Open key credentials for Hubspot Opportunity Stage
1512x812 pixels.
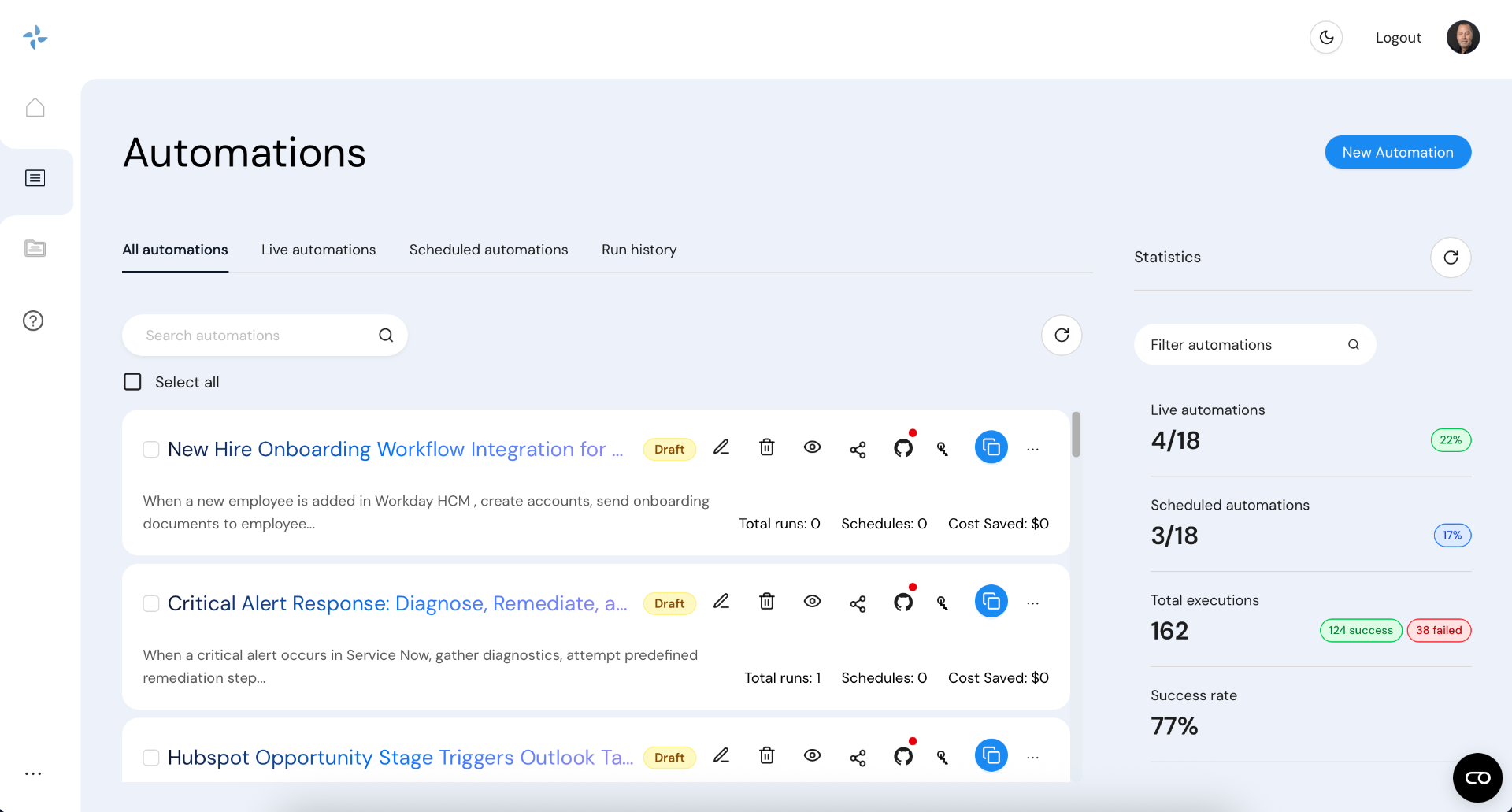coord(943,758)
